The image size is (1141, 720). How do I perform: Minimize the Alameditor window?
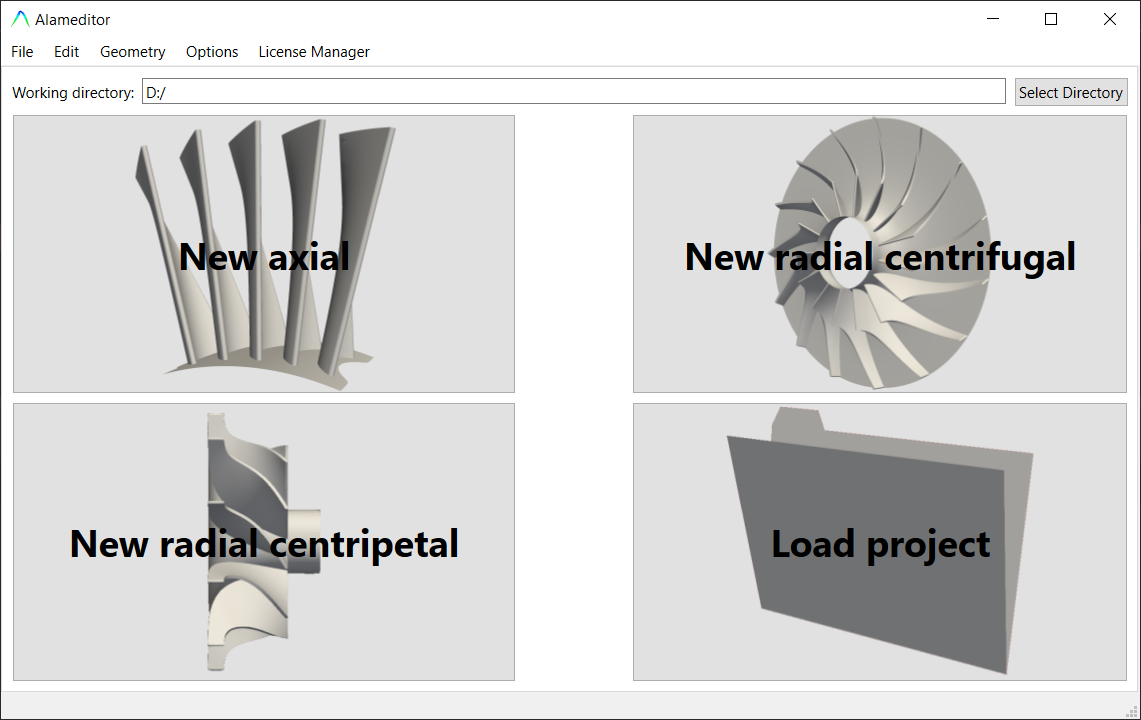coord(993,19)
